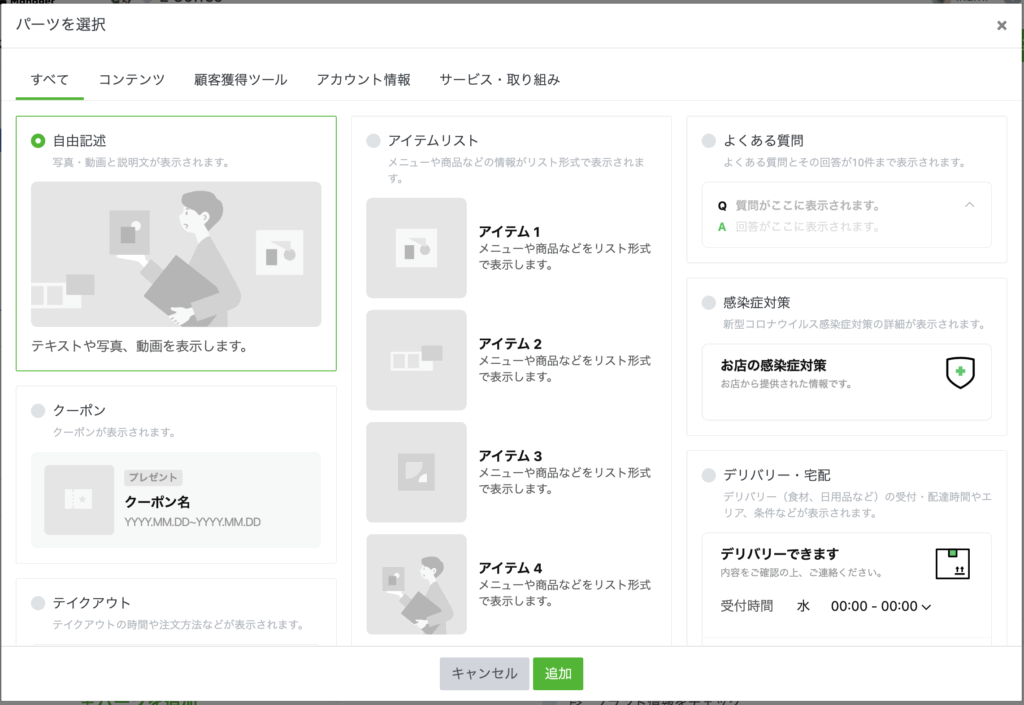Screen dimensions: 1024x705
Task: Select the よくある質問 radio option
Action: click(709, 141)
